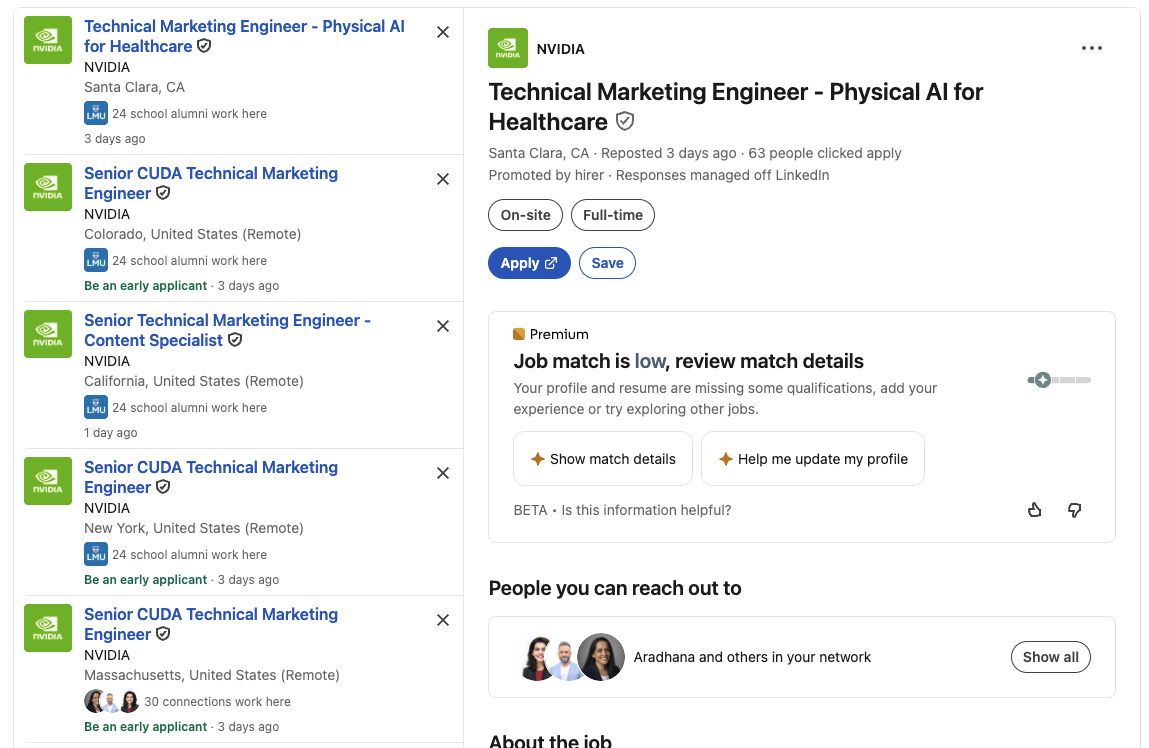Click verified shield on Content Specialist listing
The height and width of the screenshot is (748, 1149).
[x=234, y=340]
